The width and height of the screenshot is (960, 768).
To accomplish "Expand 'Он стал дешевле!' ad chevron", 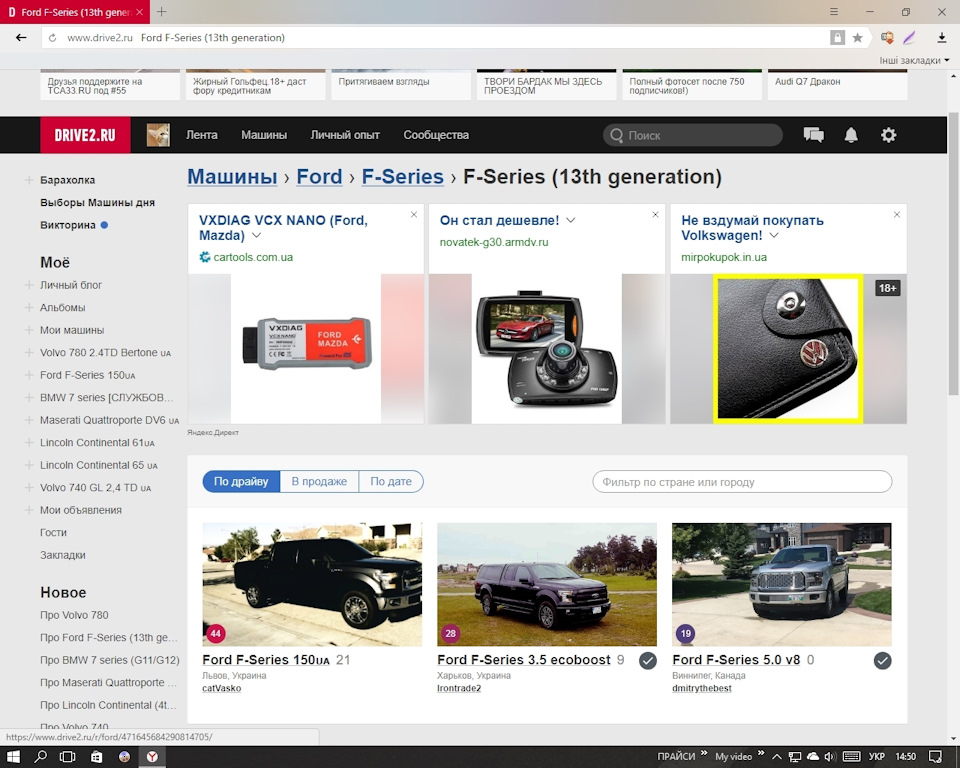I will [x=571, y=220].
